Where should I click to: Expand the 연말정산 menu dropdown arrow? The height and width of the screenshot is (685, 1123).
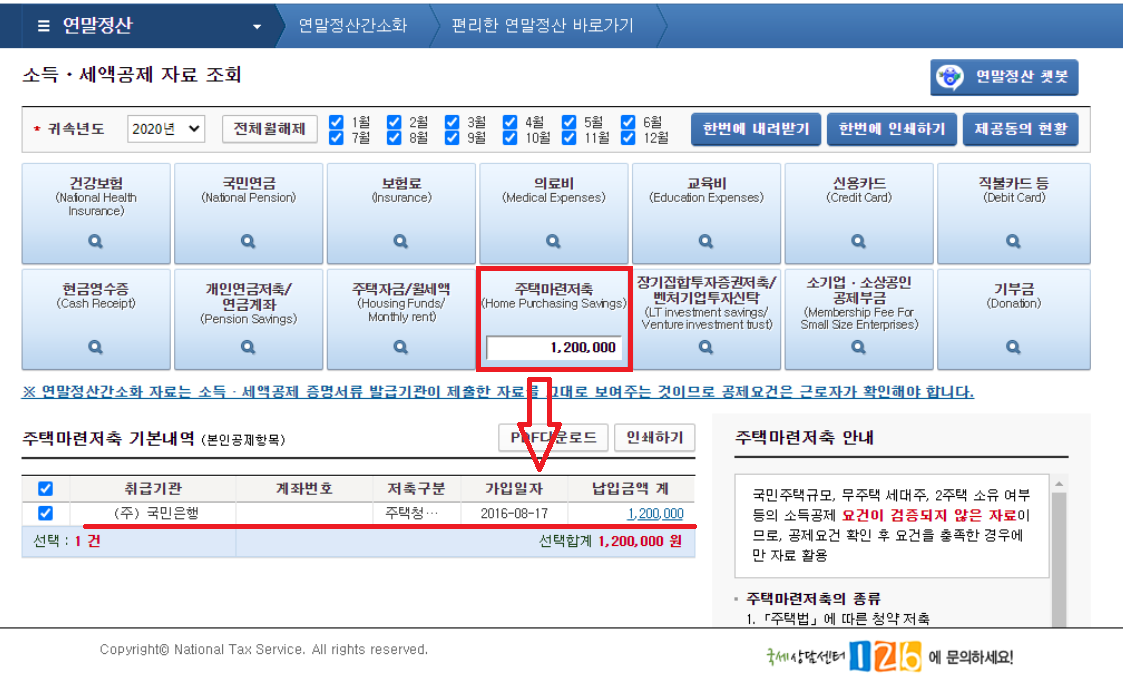point(257,27)
